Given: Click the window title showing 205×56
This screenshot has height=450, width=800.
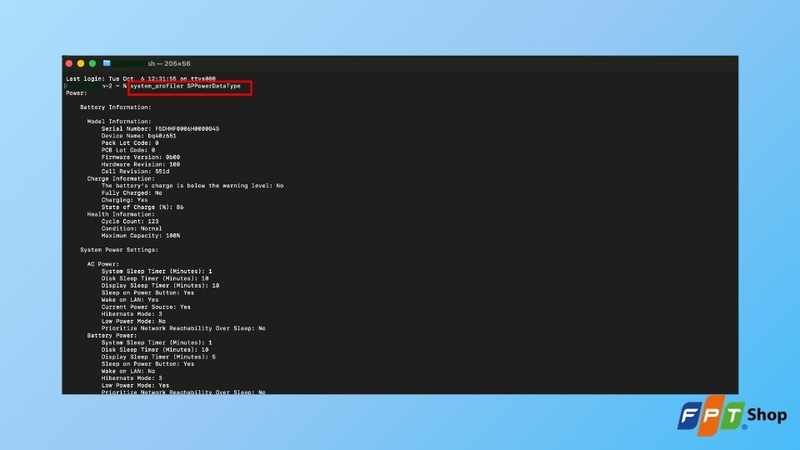Looking at the screenshot, I should coord(169,64).
